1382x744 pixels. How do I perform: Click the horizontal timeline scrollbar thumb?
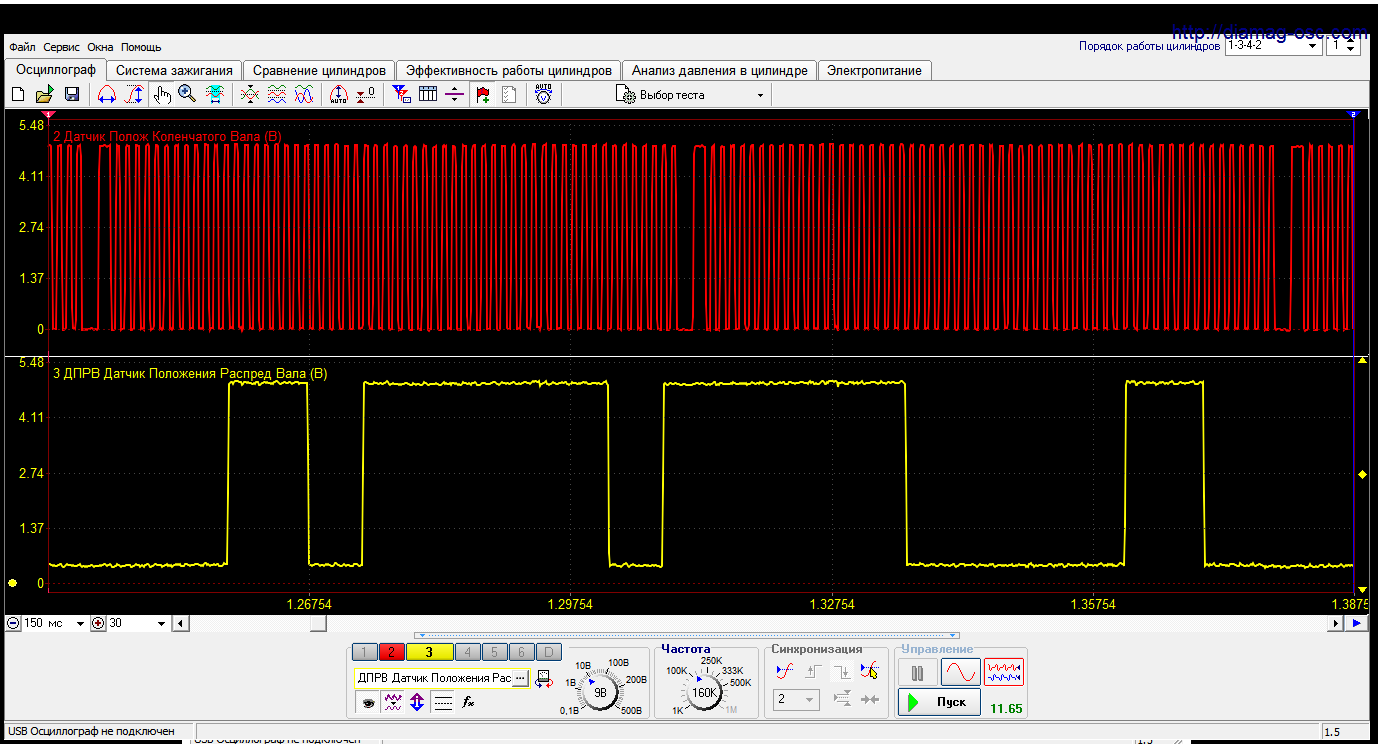pos(317,623)
